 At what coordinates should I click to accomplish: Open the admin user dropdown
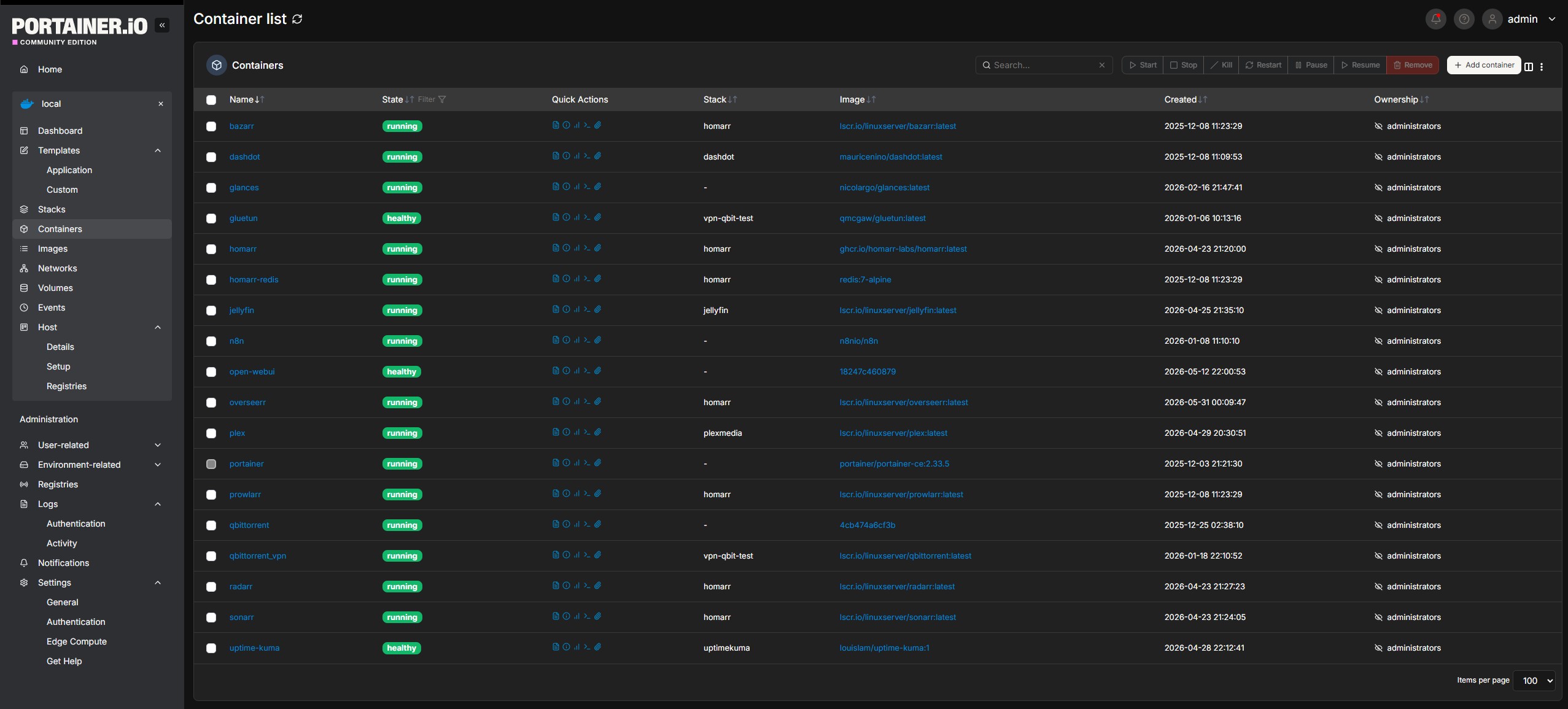coord(1519,19)
